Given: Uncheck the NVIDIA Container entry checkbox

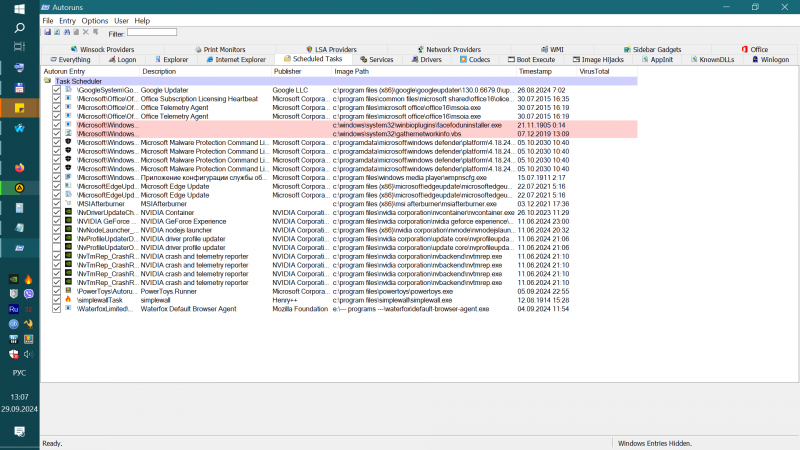Looking at the screenshot, I should click(x=57, y=212).
